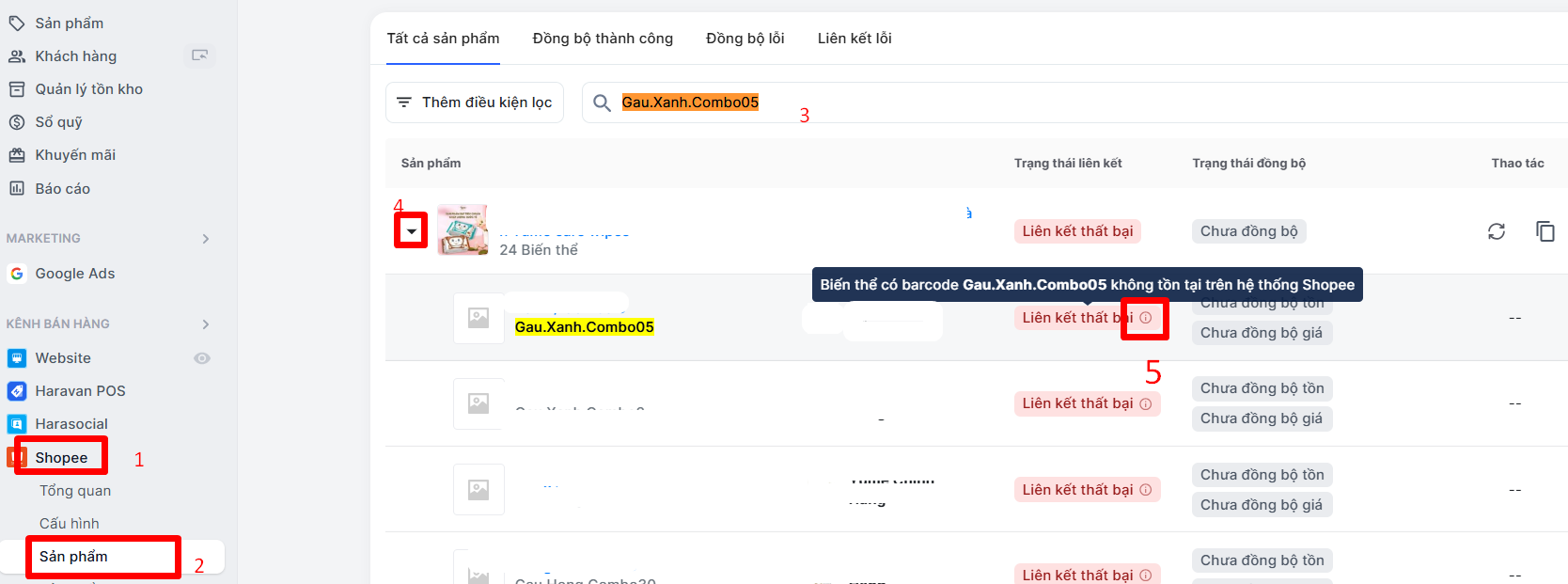The width and height of the screenshot is (1568, 584).
Task: Click parent product's Chưa đồng bộ badge
Action: 1249,231
